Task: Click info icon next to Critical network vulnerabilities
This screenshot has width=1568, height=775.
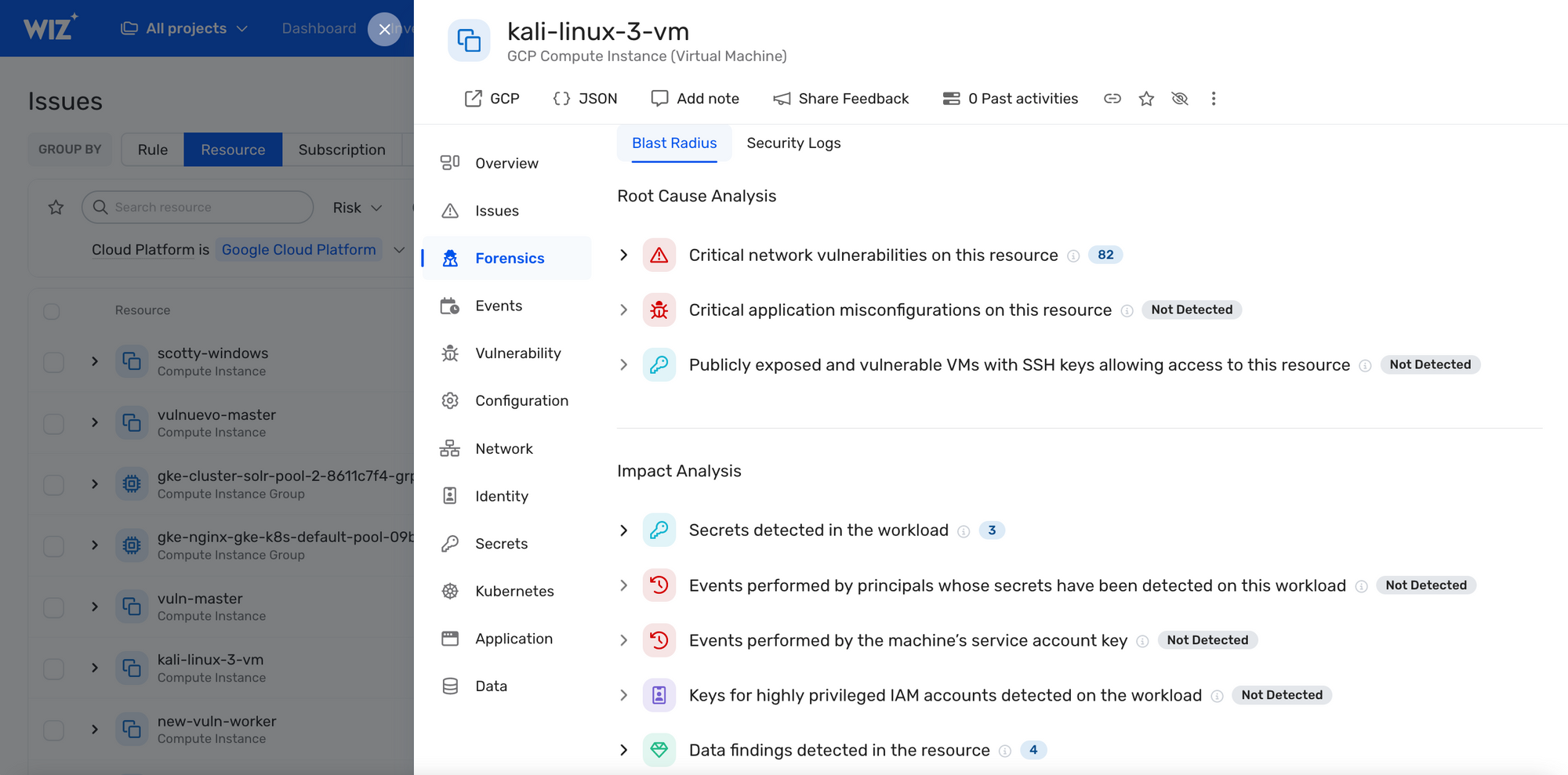Action: [x=1073, y=256]
